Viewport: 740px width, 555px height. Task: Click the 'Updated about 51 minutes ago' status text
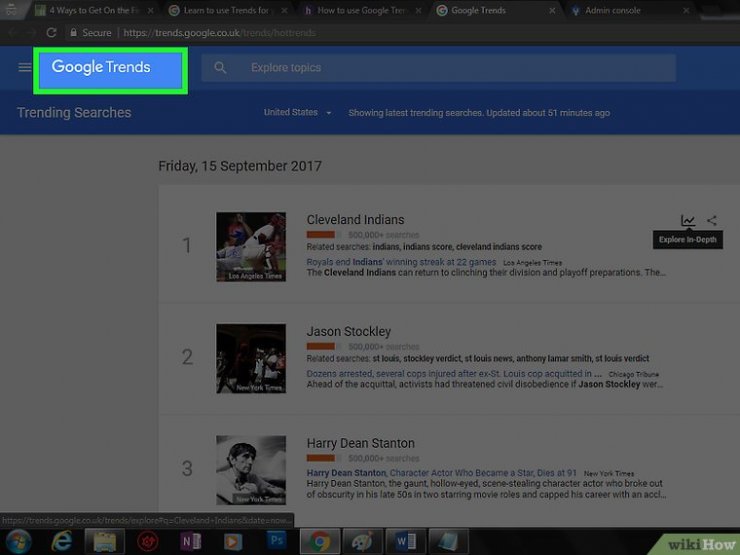click(548, 113)
